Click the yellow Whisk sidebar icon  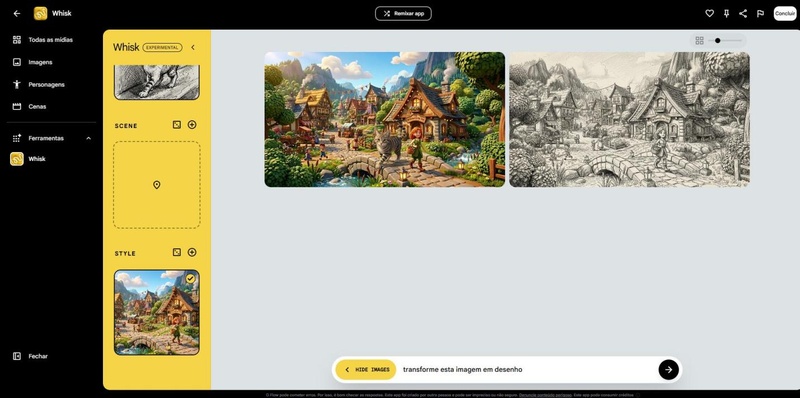[x=17, y=159]
